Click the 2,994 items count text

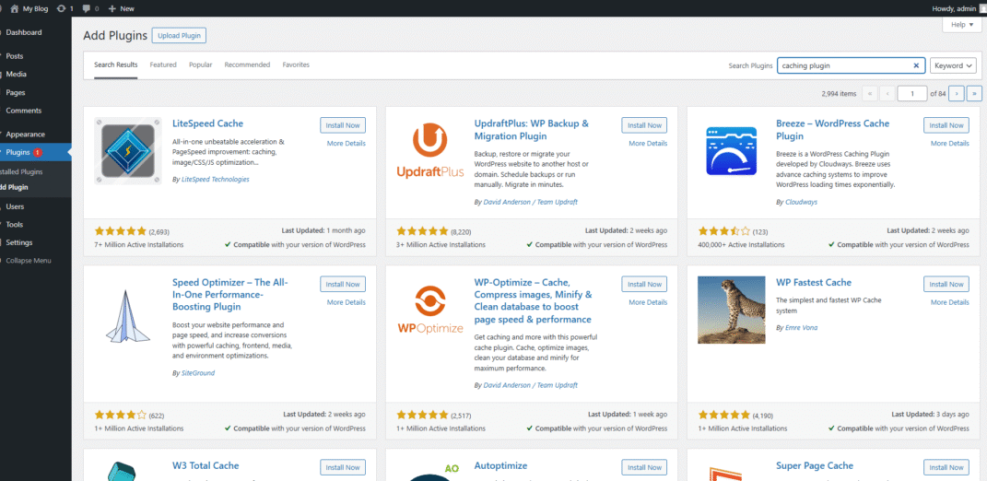click(838, 94)
